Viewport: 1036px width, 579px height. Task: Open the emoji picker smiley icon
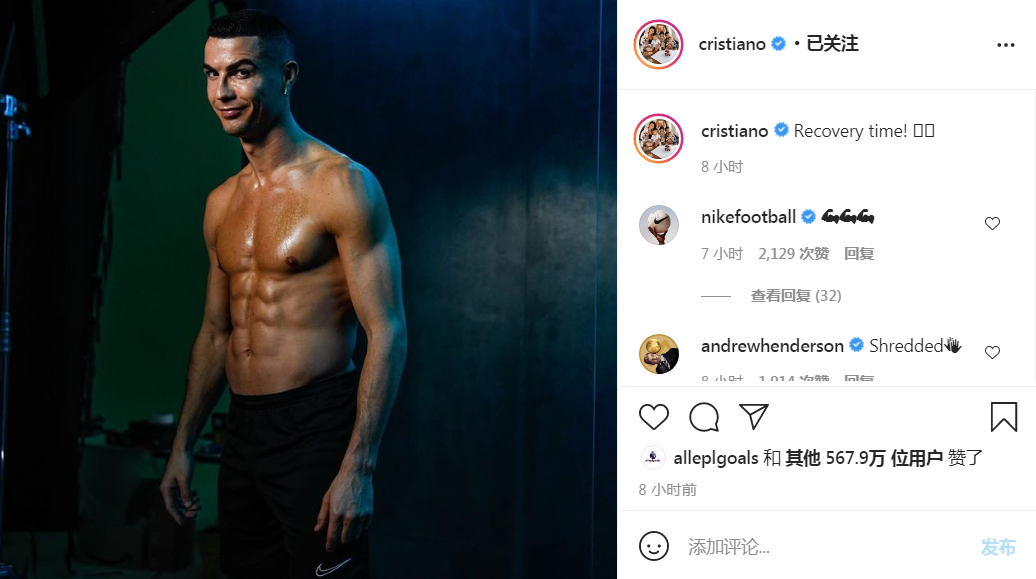[x=654, y=546]
